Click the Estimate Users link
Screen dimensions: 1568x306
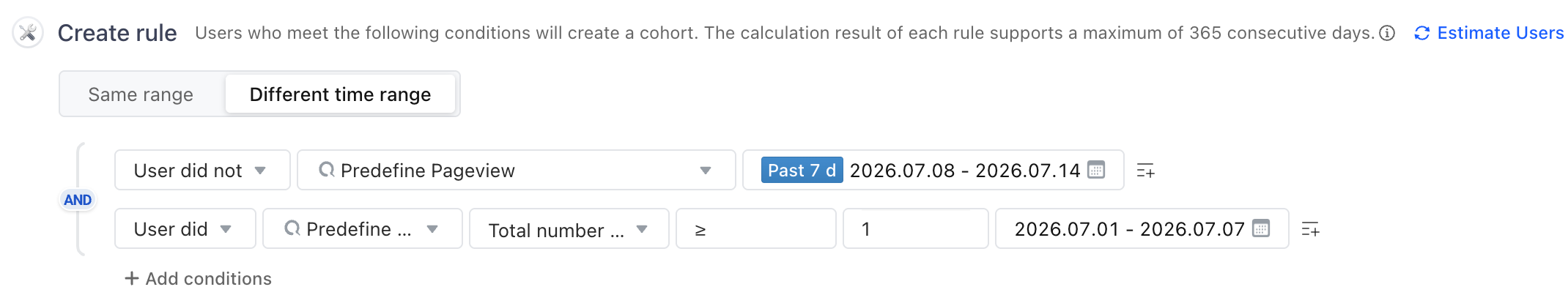1500,33
